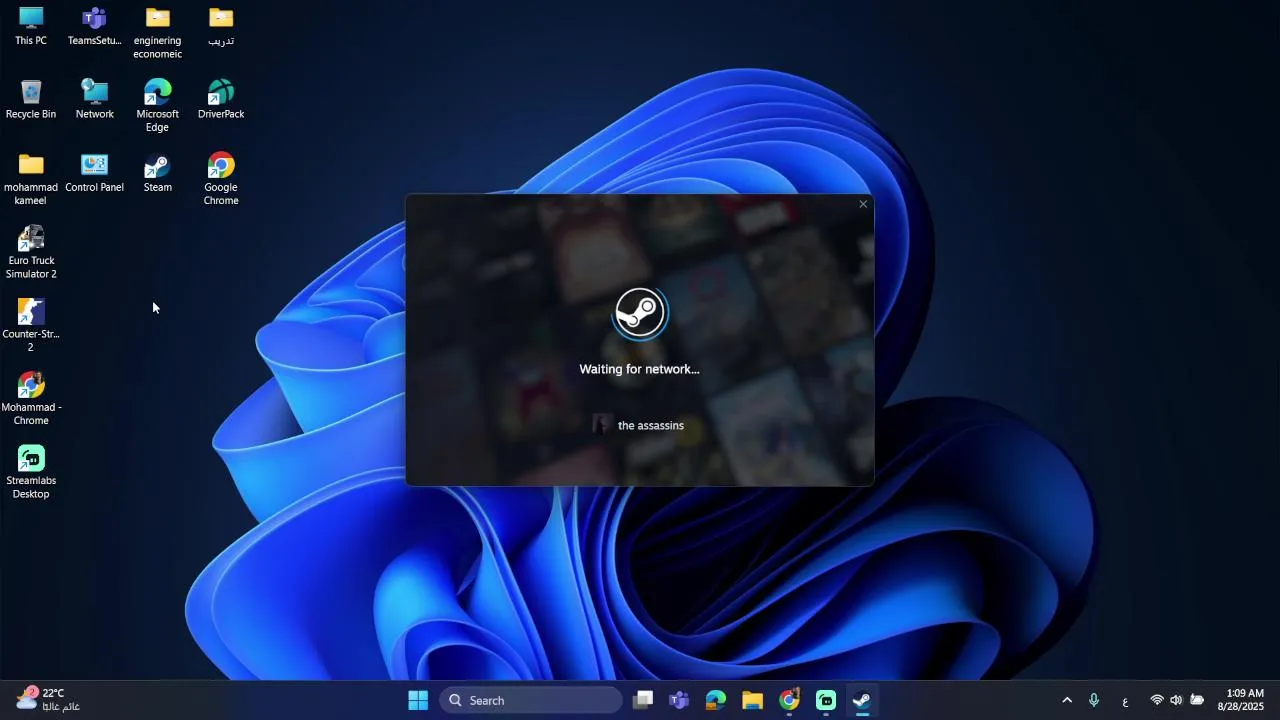
Task: Click the battery status tray icon
Action: 1197,700
